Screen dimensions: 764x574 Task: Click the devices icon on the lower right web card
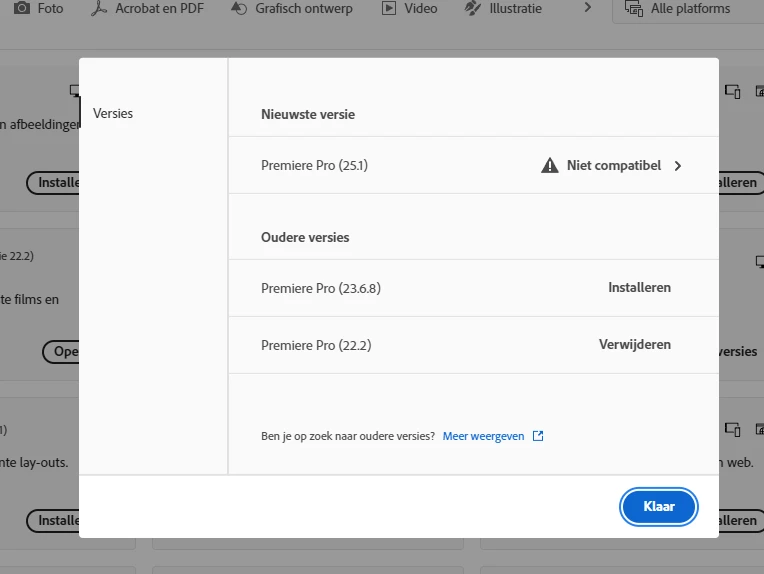(x=732, y=429)
